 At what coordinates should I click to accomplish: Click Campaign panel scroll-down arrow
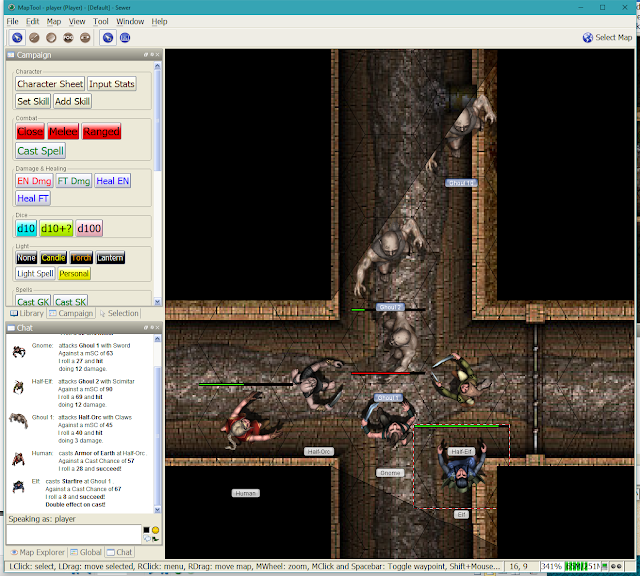point(158,302)
